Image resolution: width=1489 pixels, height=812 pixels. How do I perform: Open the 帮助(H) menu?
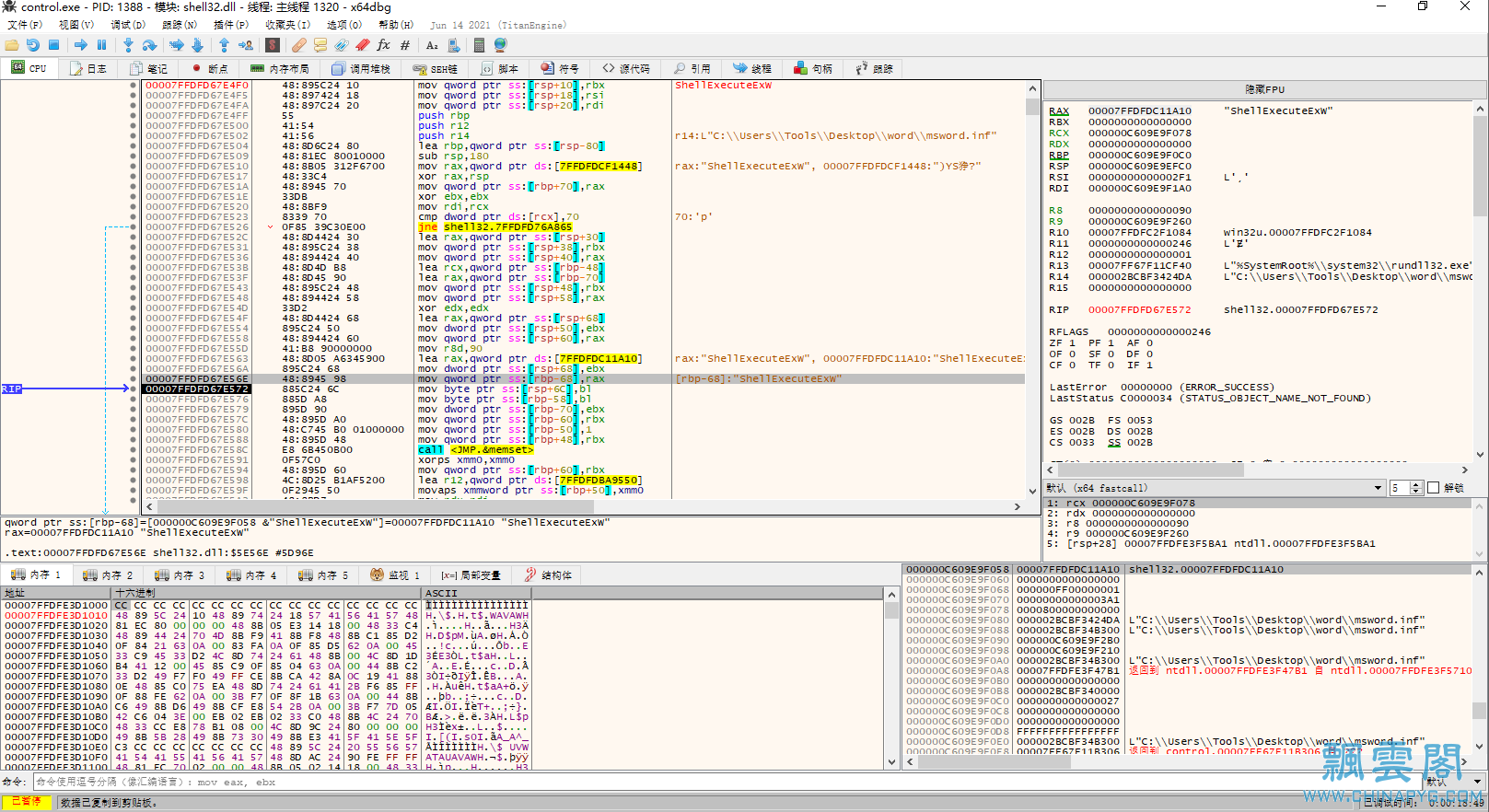tap(396, 25)
